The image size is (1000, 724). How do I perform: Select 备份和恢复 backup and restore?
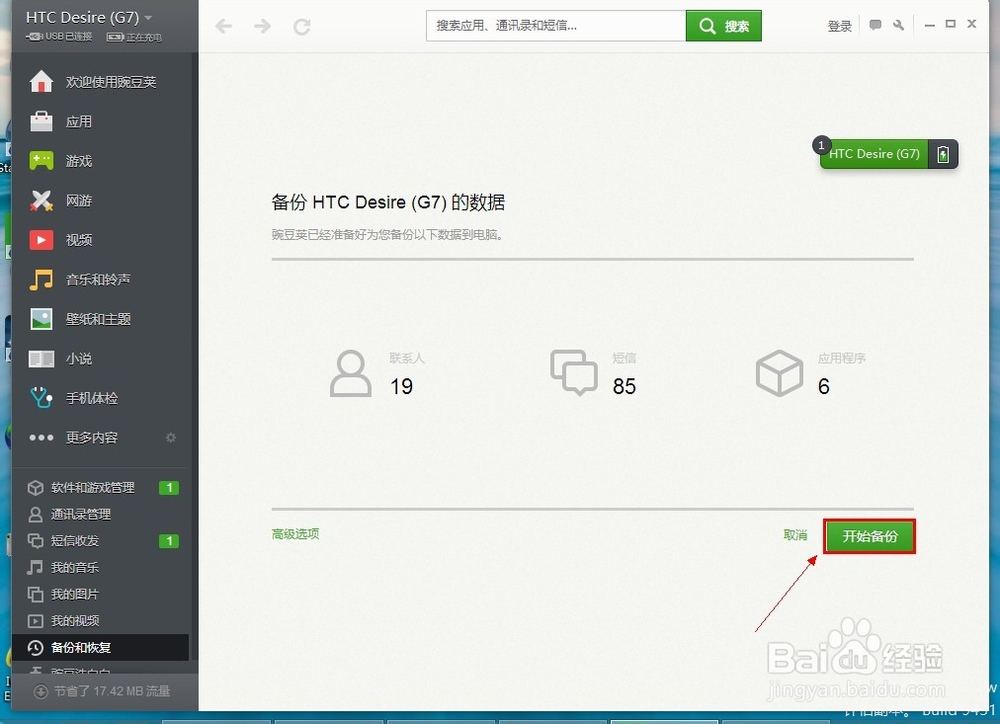[100, 647]
